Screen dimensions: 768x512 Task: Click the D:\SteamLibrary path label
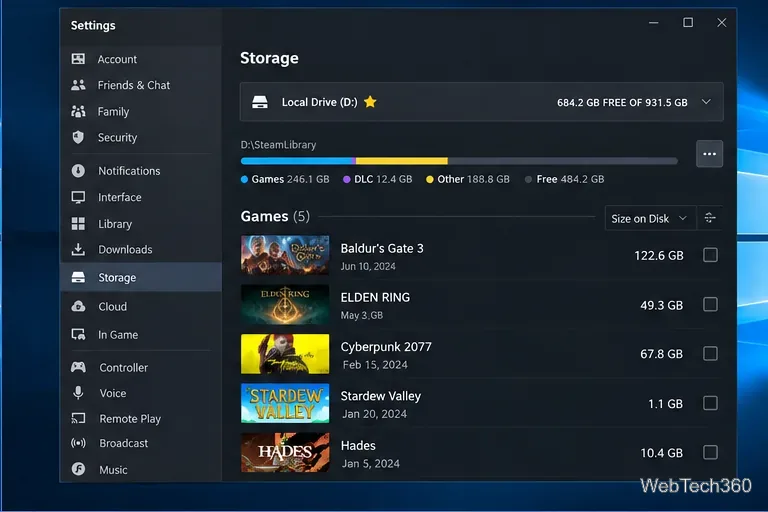[278, 145]
